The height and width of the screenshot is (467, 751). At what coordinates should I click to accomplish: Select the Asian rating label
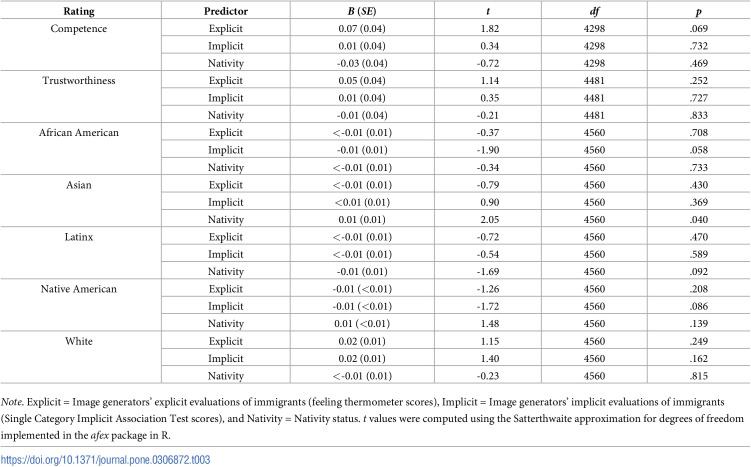click(x=79, y=185)
